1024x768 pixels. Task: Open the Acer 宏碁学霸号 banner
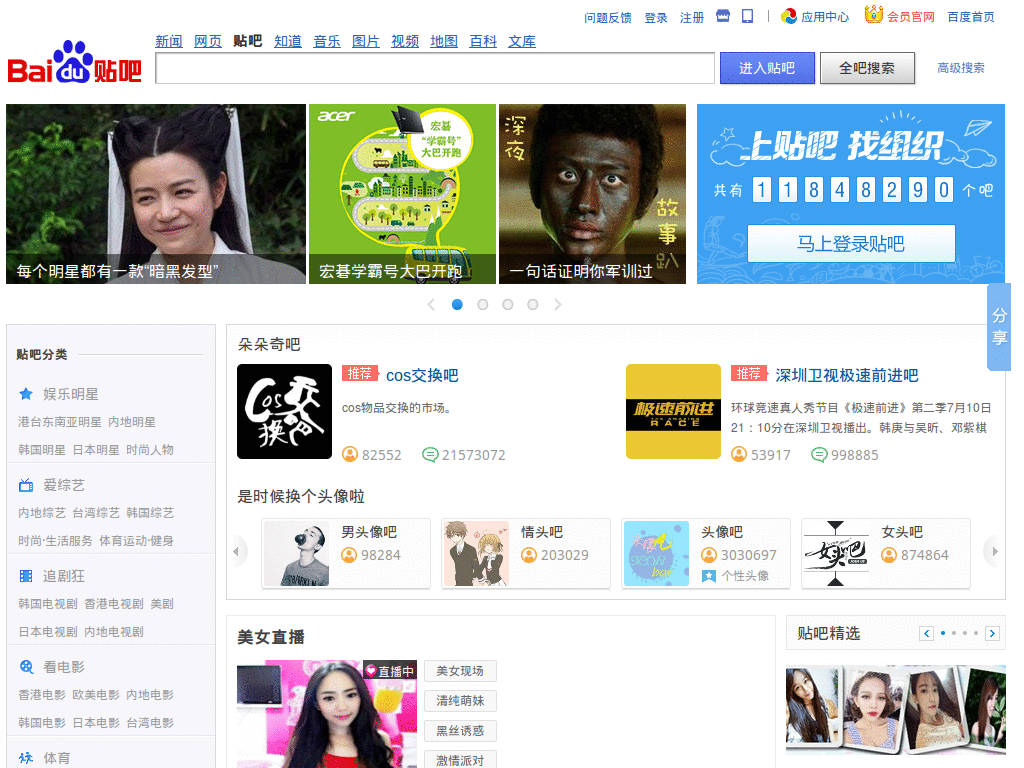coord(402,194)
